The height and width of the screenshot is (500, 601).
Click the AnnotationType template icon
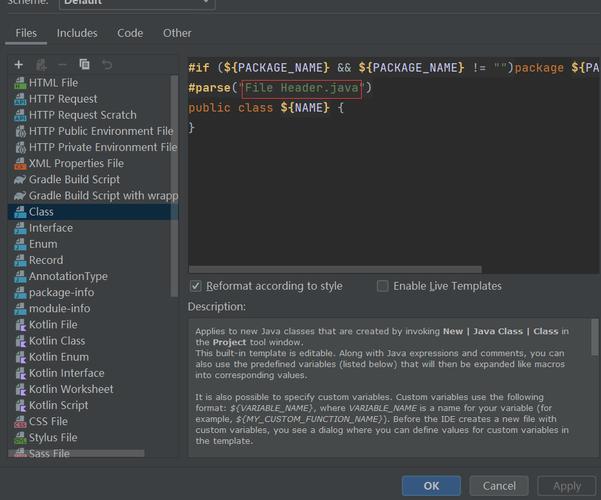20,276
